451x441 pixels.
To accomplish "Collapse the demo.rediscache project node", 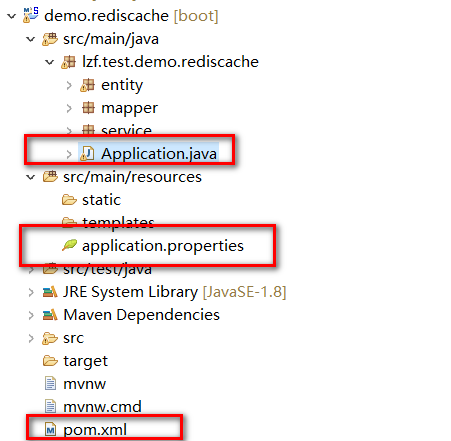I will [12, 16].
